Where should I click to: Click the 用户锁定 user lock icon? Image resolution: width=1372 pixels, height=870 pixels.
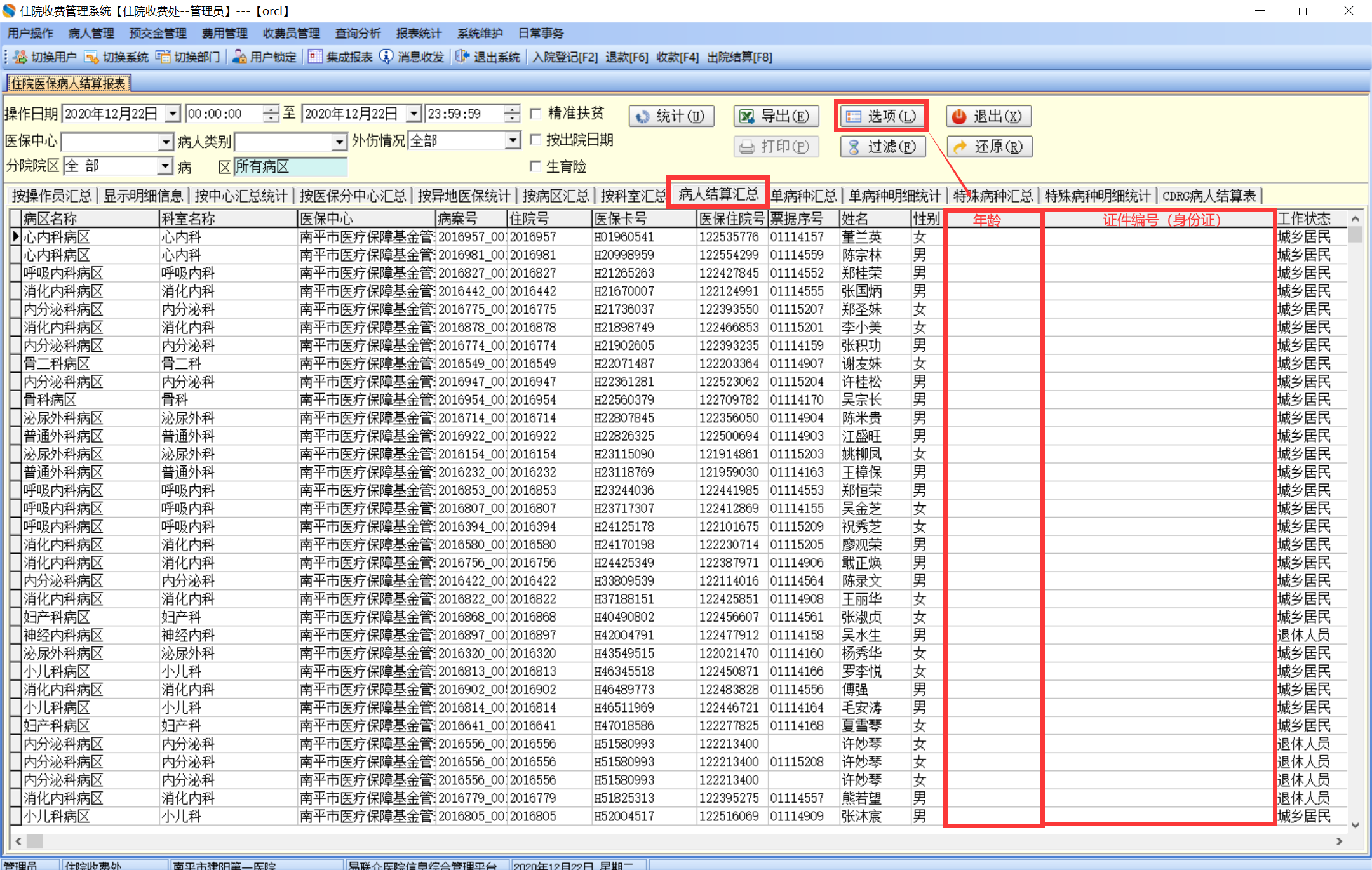239,57
